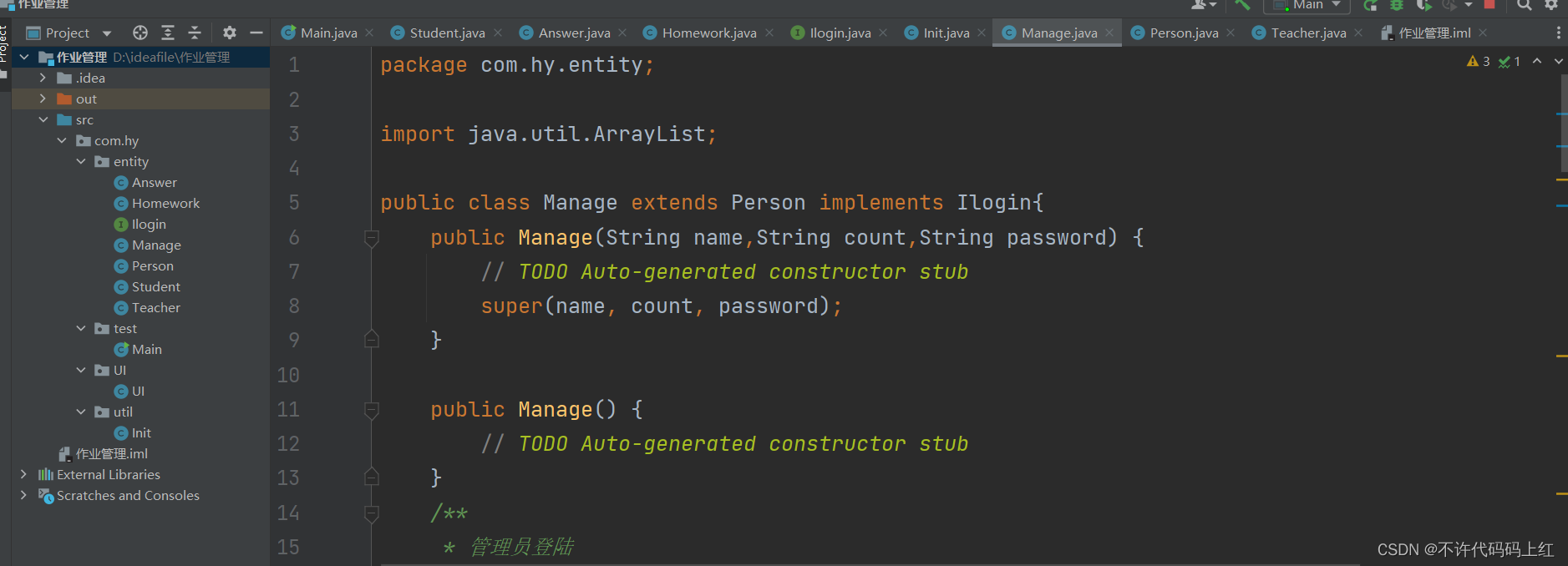The height and width of the screenshot is (566, 1568).
Task: Select 作业管理.iml file in project tree
Action: pyautogui.click(x=104, y=453)
